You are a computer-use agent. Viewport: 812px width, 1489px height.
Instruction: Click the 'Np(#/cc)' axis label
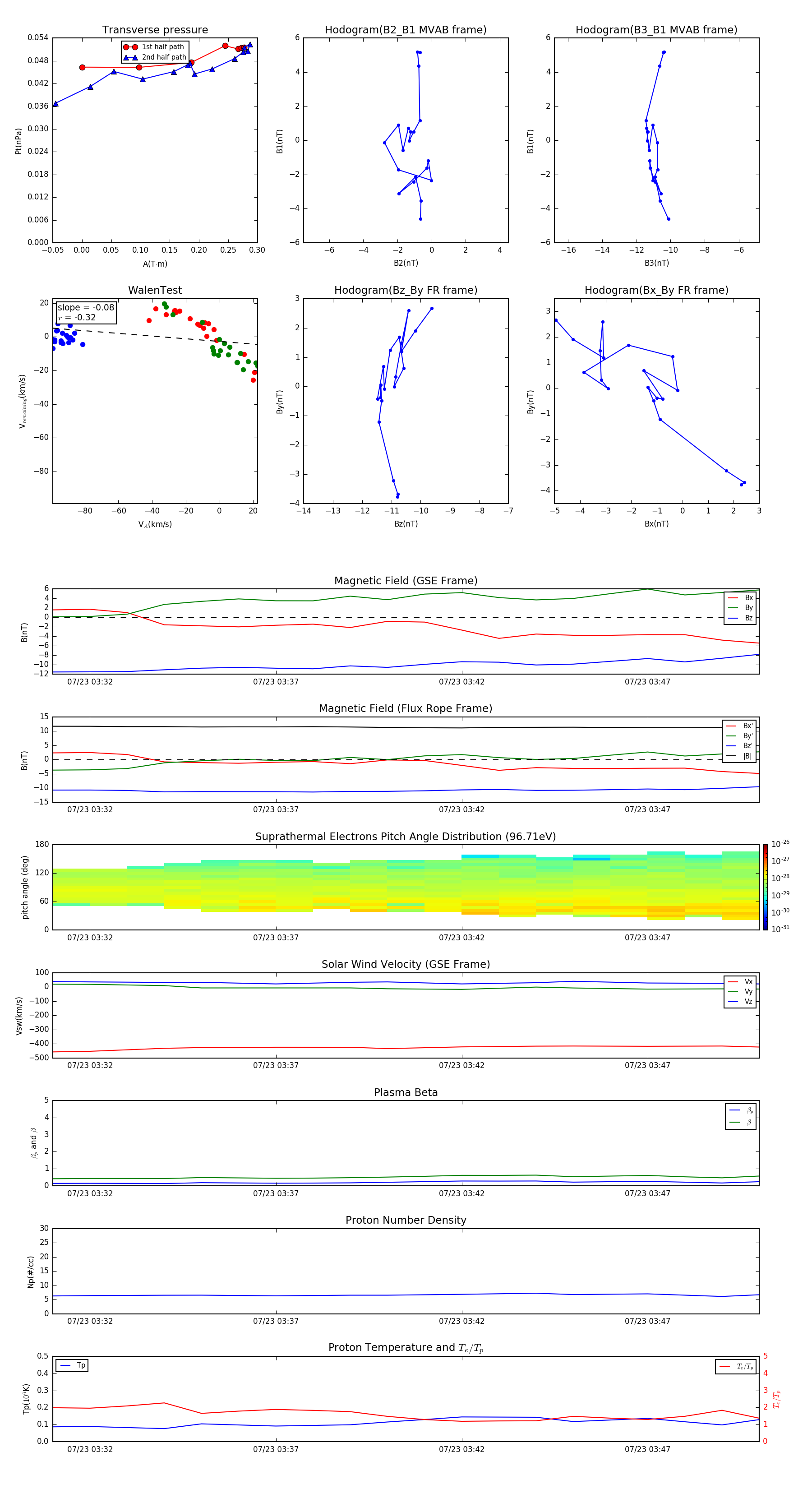(x=31, y=1272)
